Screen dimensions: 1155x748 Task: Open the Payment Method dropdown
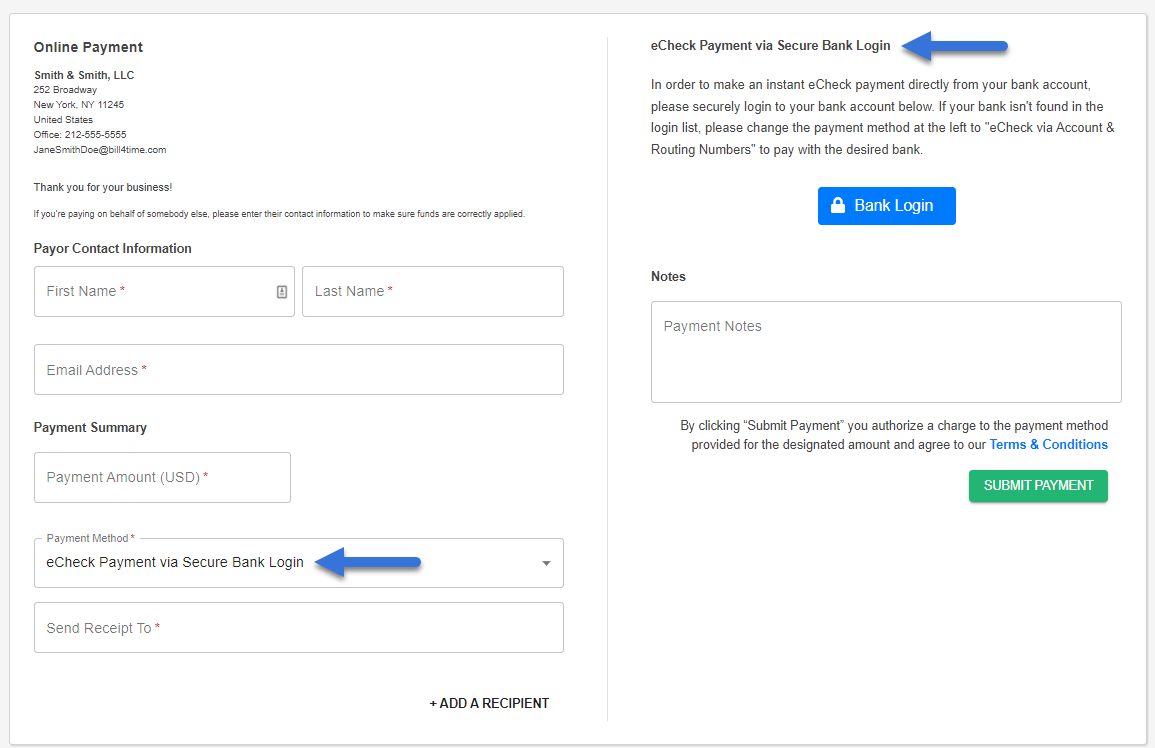click(299, 563)
